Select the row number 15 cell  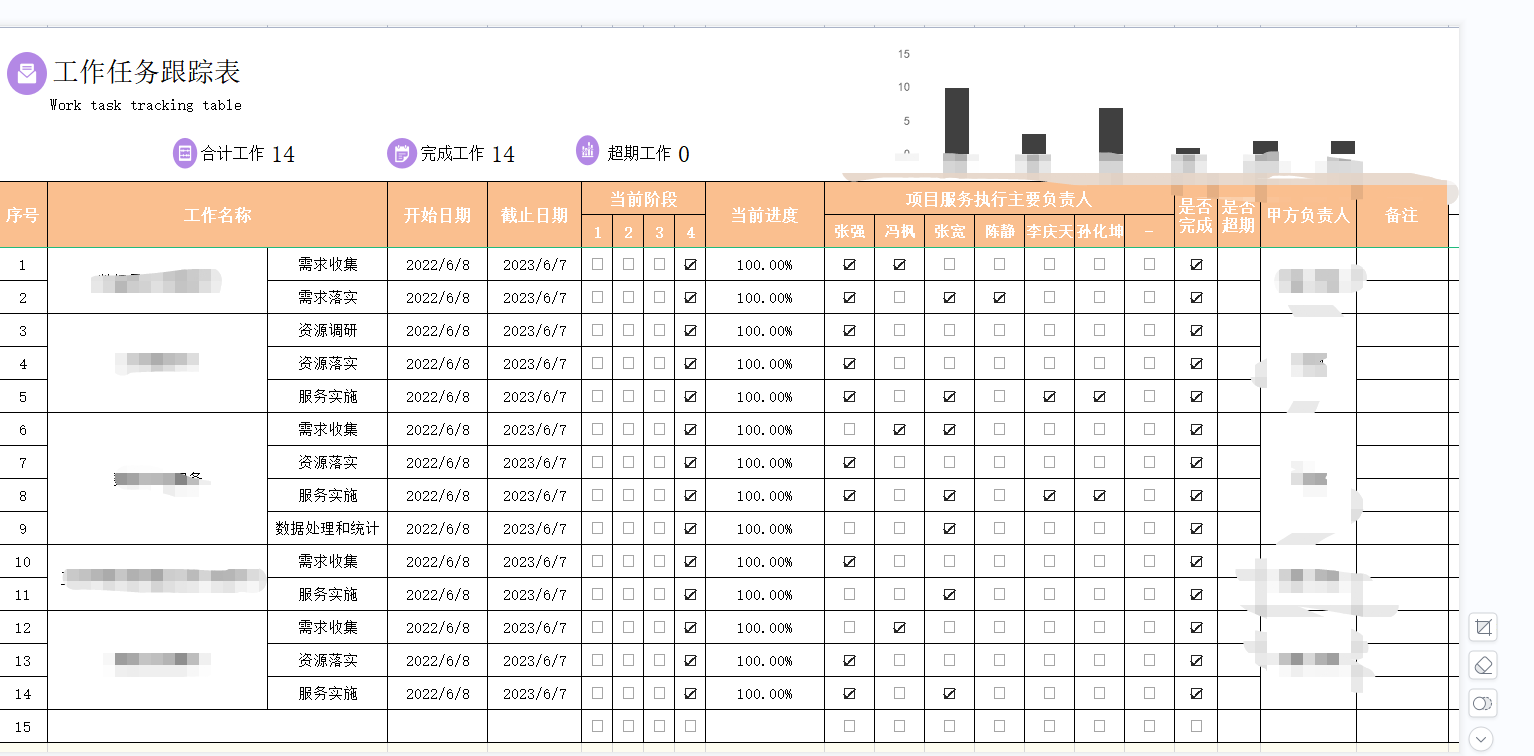(23, 727)
